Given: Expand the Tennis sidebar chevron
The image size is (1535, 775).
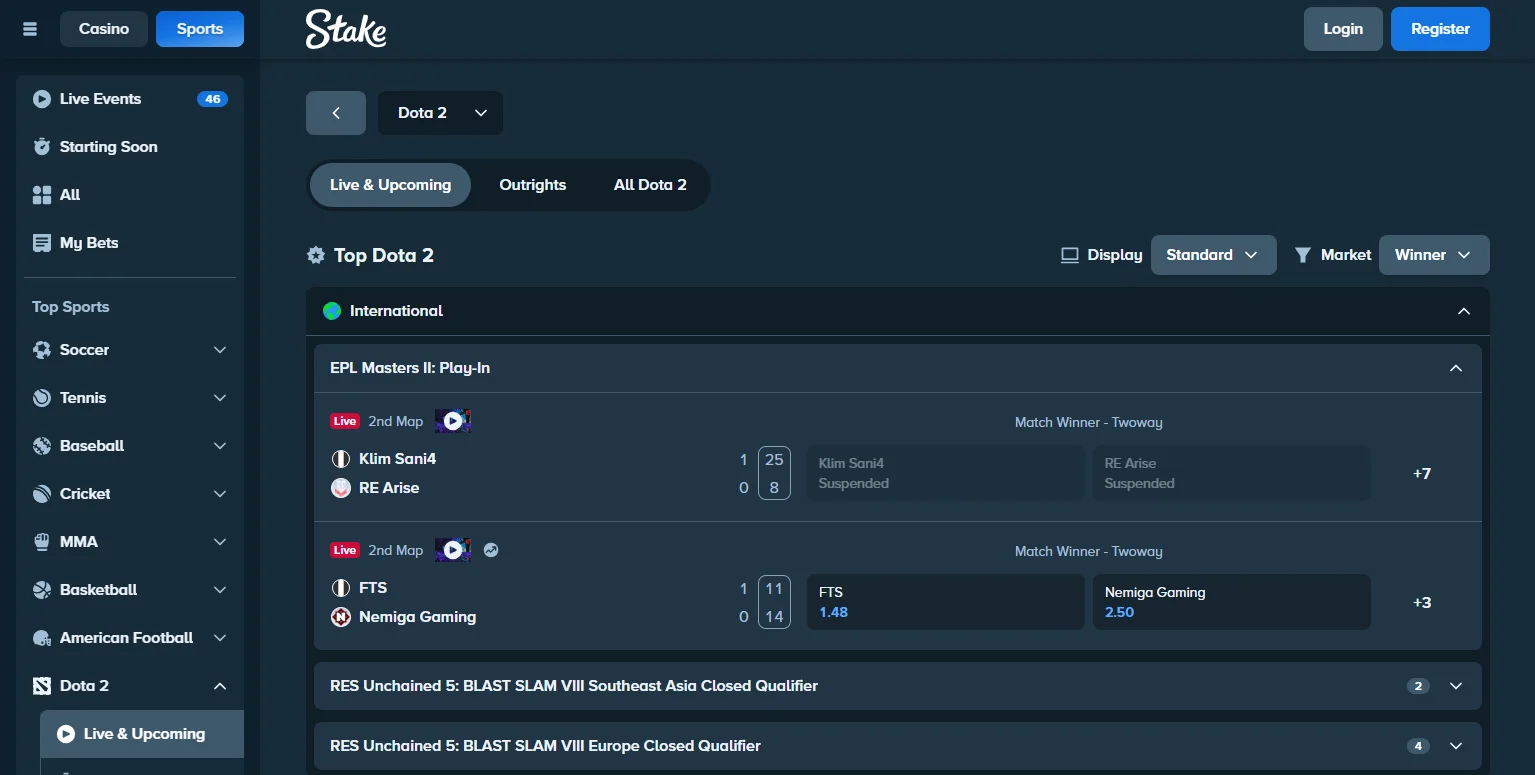Looking at the screenshot, I should point(220,398).
